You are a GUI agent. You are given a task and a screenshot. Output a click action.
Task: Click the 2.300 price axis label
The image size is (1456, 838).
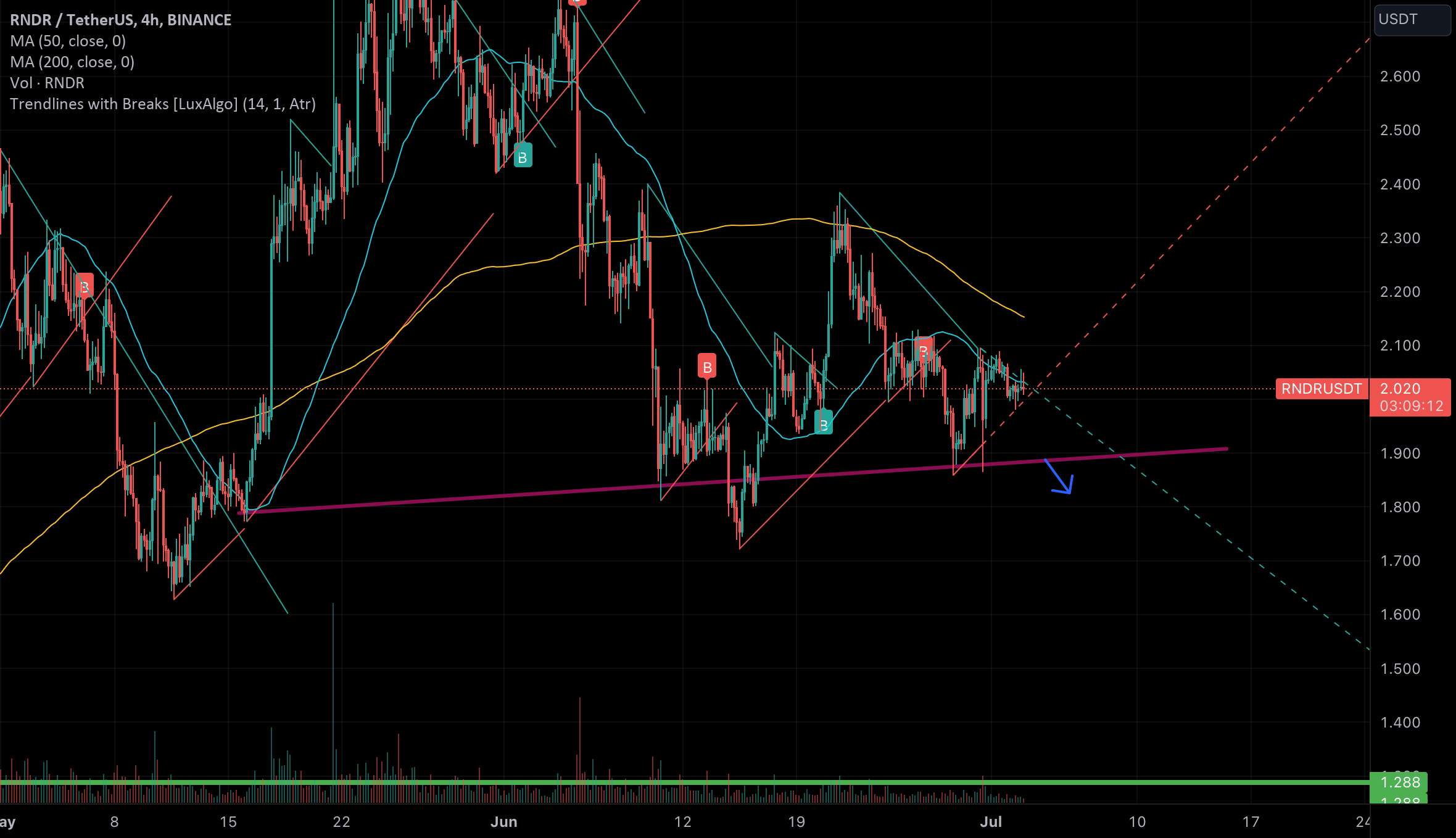pyautogui.click(x=1400, y=238)
